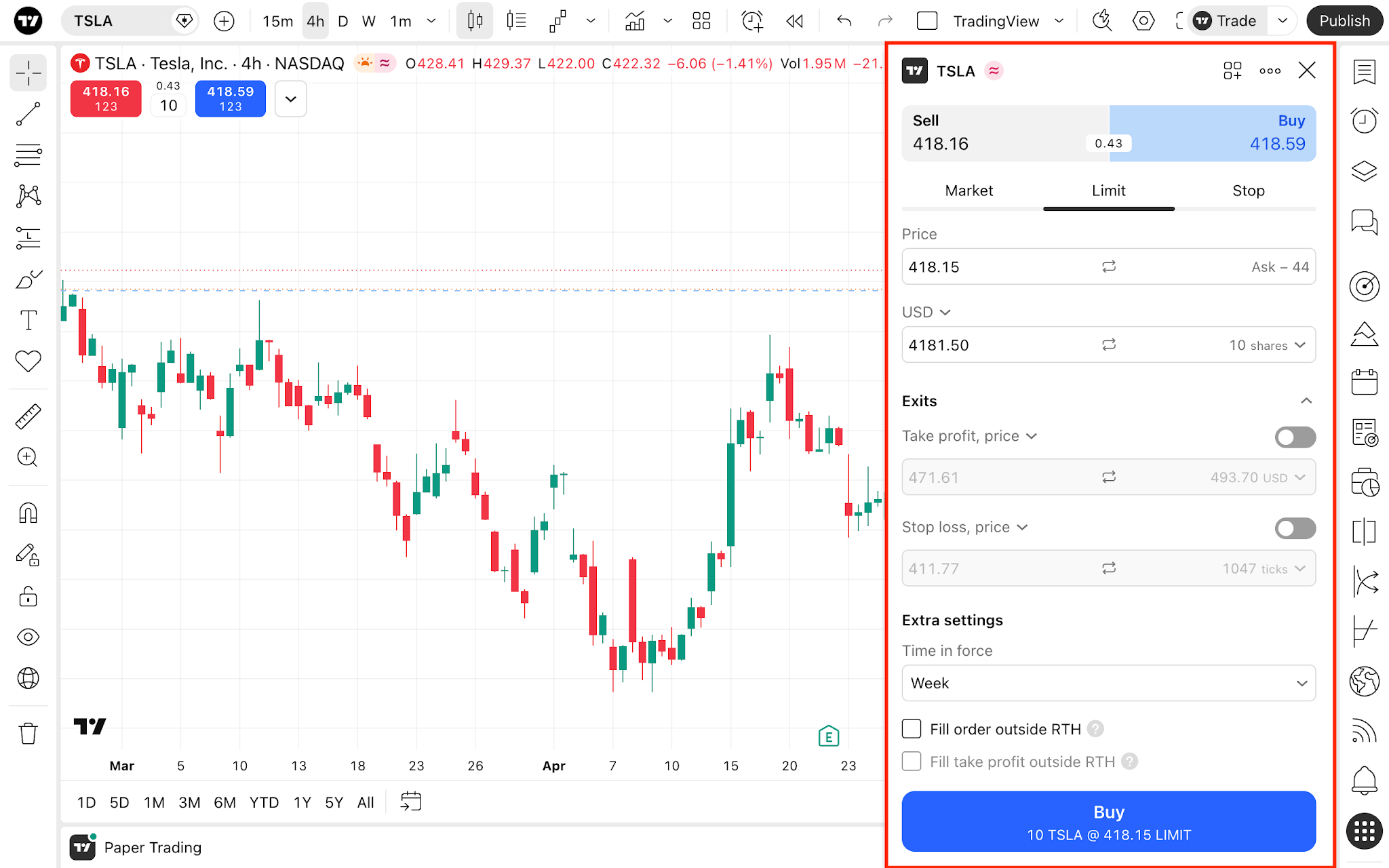The width and height of the screenshot is (1389, 868).
Task: Open the order panel three-dot menu
Action: [x=1270, y=71]
